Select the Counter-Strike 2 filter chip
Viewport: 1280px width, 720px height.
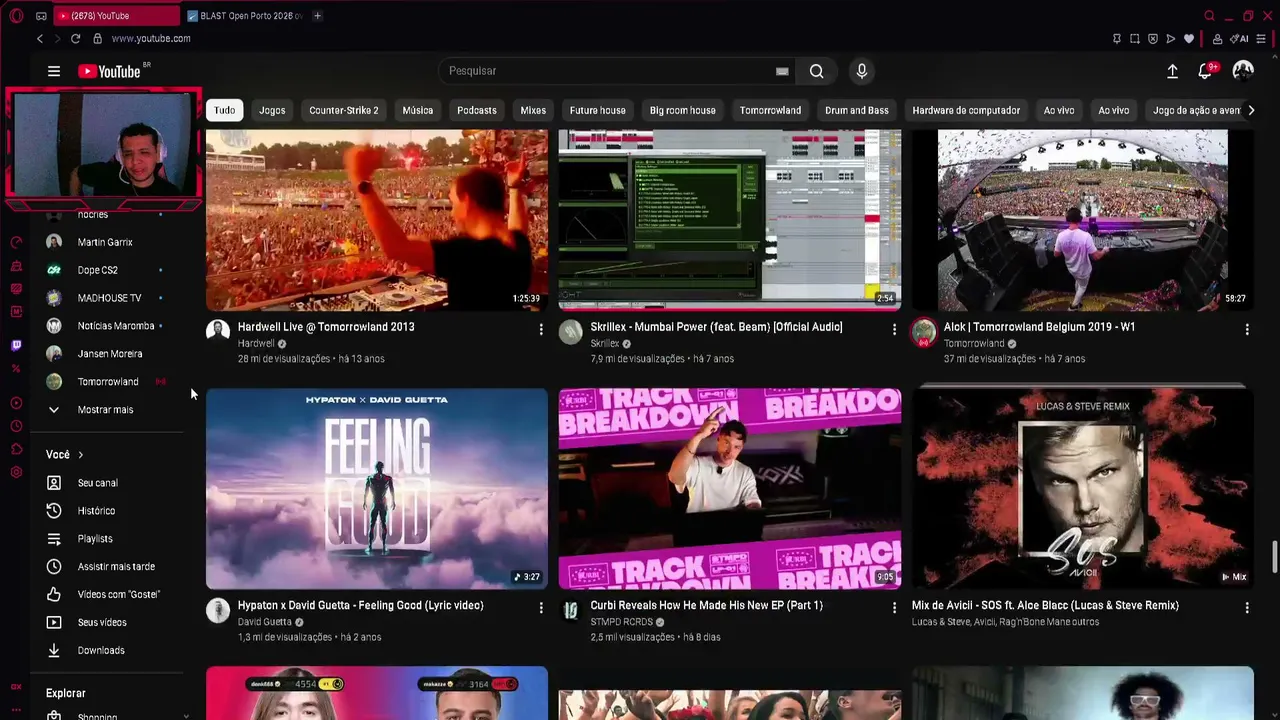click(x=344, y=111)
